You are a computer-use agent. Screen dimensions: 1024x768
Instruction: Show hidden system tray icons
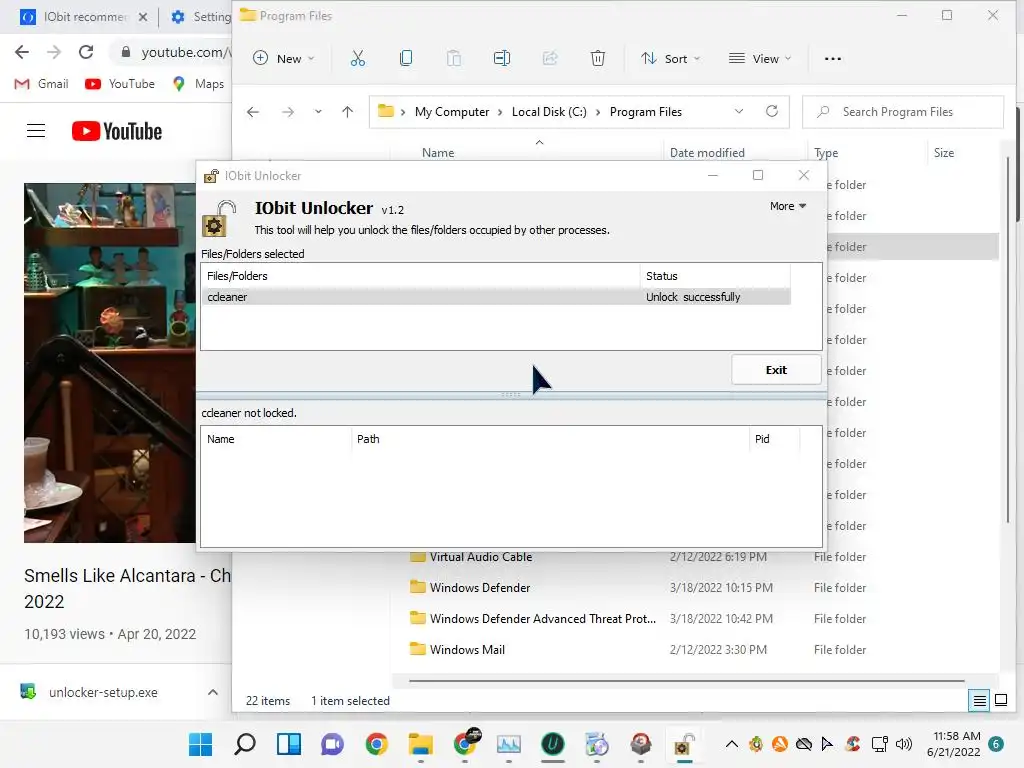(x=732, y=744)
